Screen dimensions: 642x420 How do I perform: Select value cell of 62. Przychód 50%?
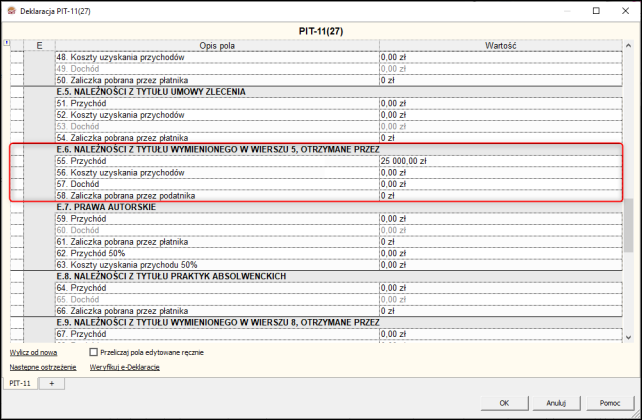[500, 253]
